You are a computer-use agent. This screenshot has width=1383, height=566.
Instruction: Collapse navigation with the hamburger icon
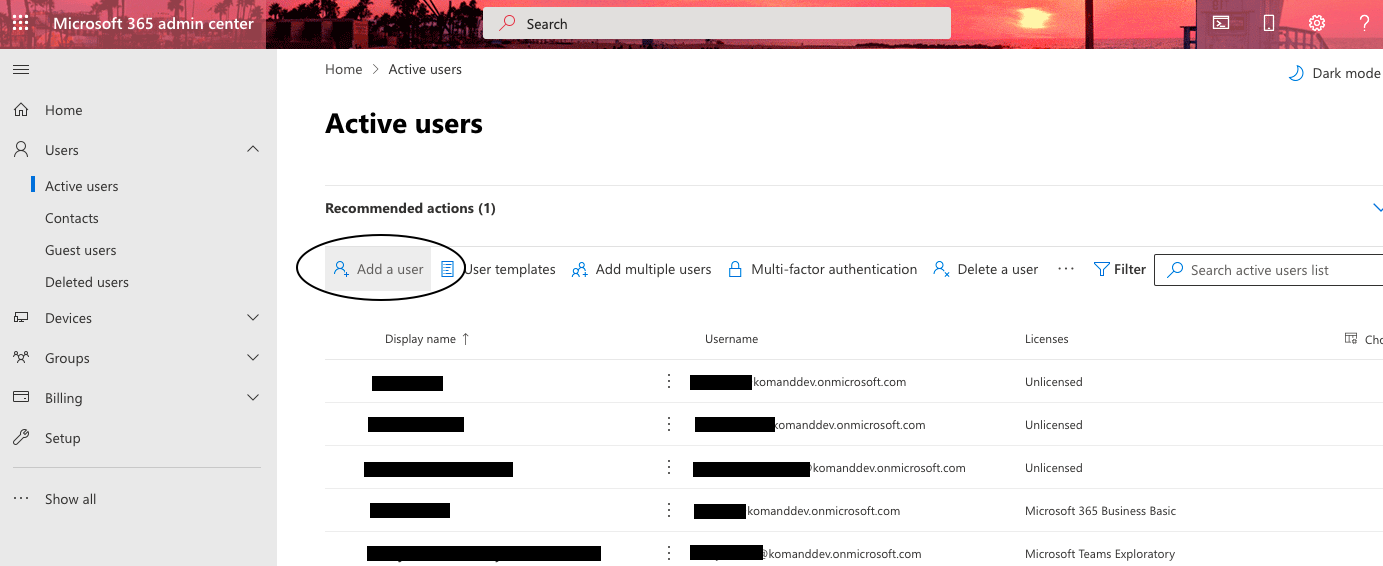coord(21,69)
